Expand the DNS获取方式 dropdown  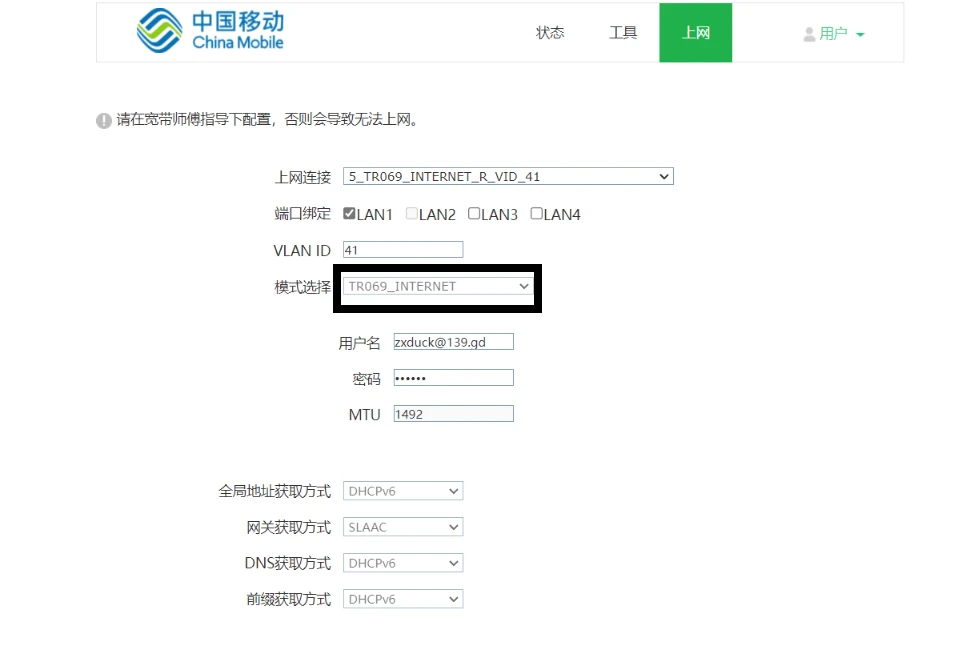[x=403, y=563]
